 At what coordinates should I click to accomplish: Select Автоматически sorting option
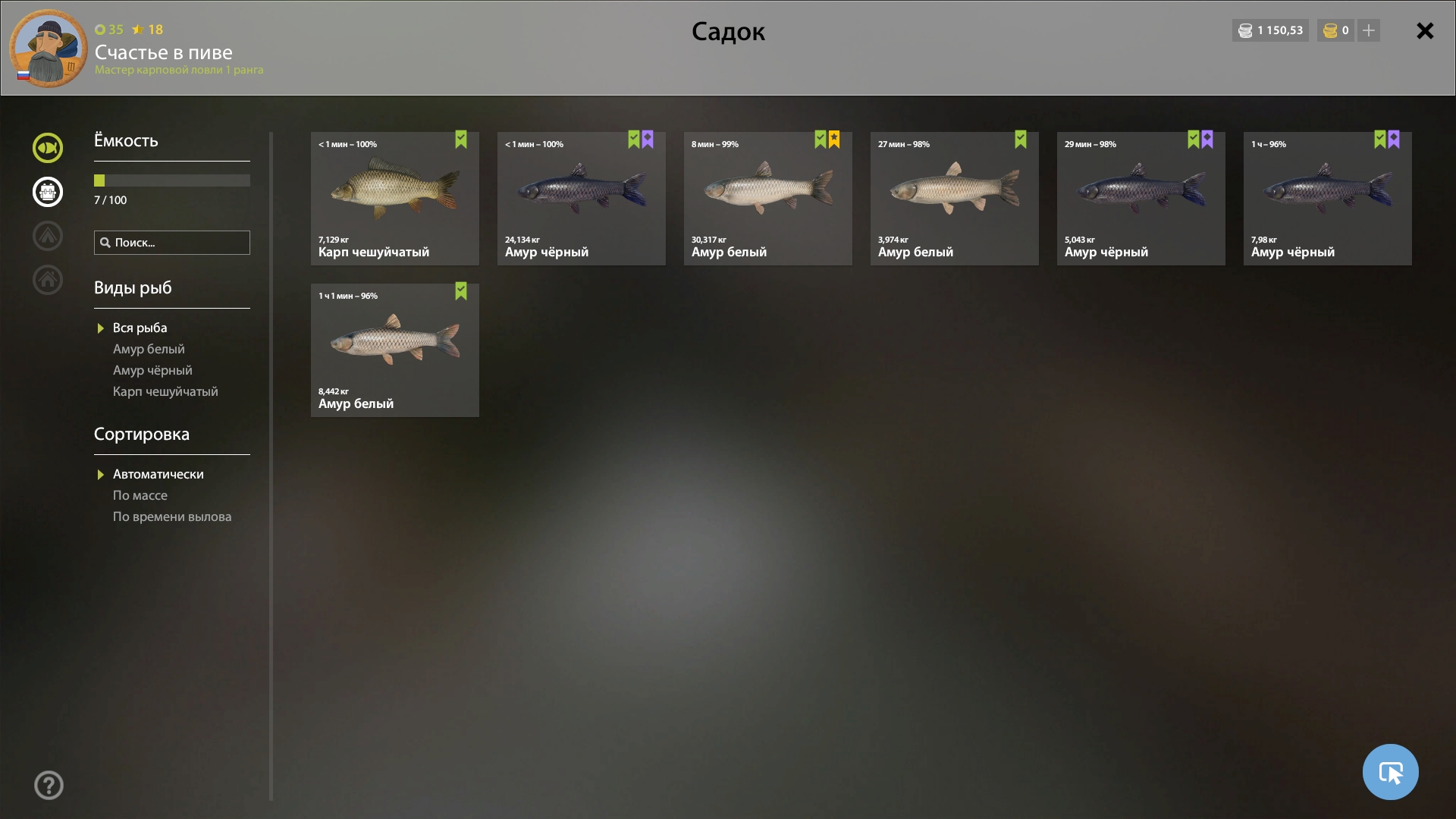coord(158,474)
